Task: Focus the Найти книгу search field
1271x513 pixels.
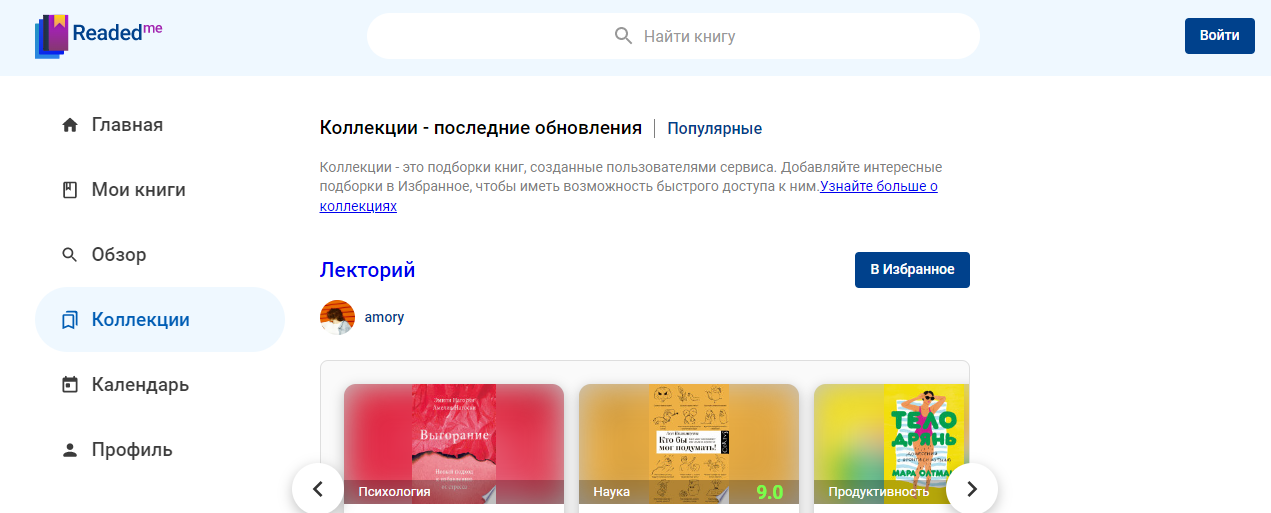Action: click(673, 36)
